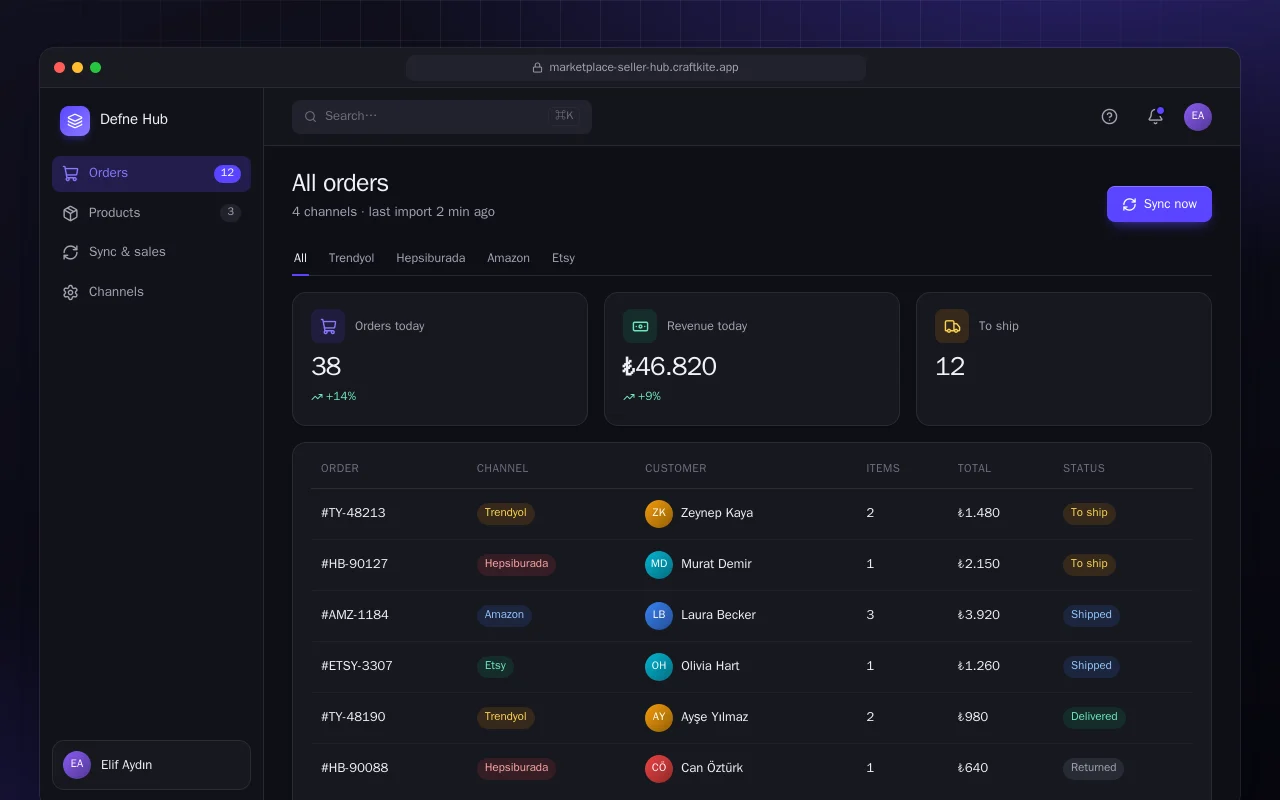Click Laura Becker's LB avatar
The image size is (1280, 800).
tap(659, 616)
